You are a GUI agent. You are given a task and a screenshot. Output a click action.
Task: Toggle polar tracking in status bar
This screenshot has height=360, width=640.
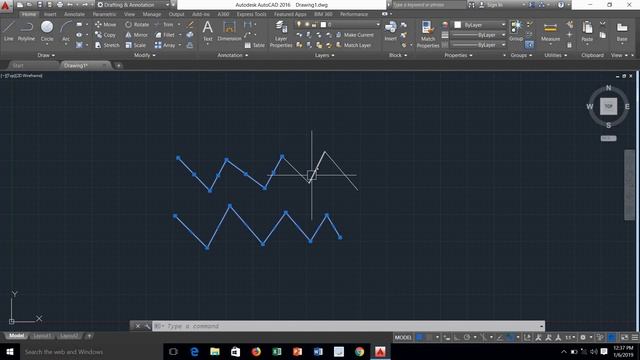tap(467, 337)
